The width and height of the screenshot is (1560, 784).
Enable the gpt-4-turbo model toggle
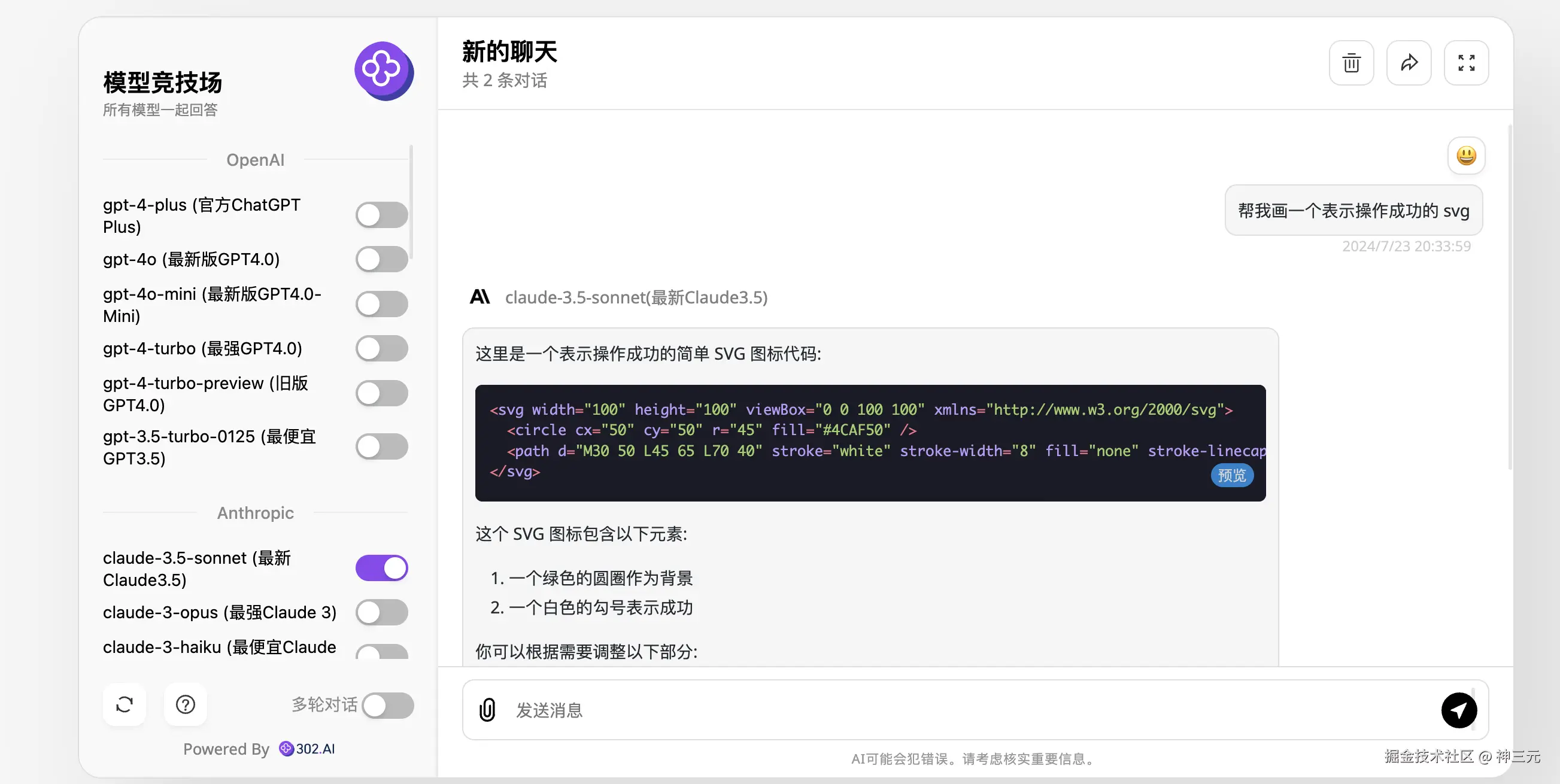[x=381, y=348]
